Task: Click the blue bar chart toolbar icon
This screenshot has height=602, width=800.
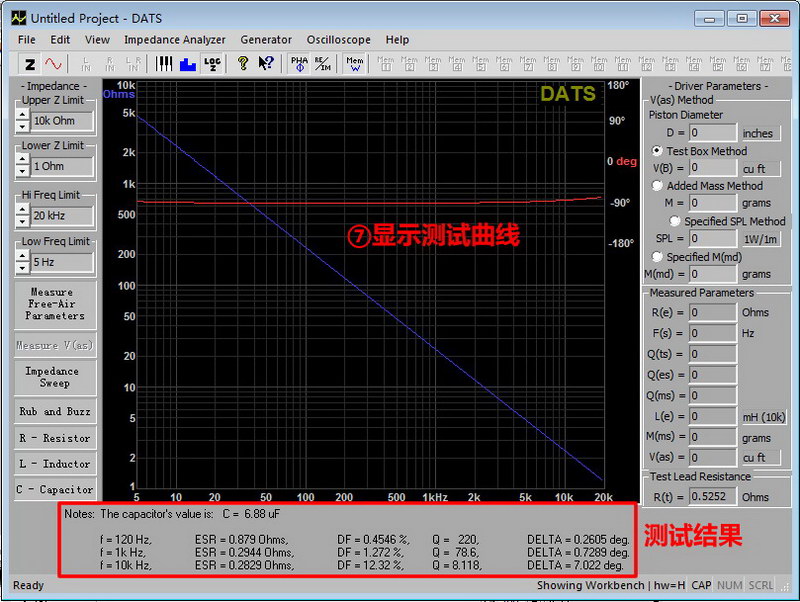Action: pyautogui.click(x=187, y=64)
